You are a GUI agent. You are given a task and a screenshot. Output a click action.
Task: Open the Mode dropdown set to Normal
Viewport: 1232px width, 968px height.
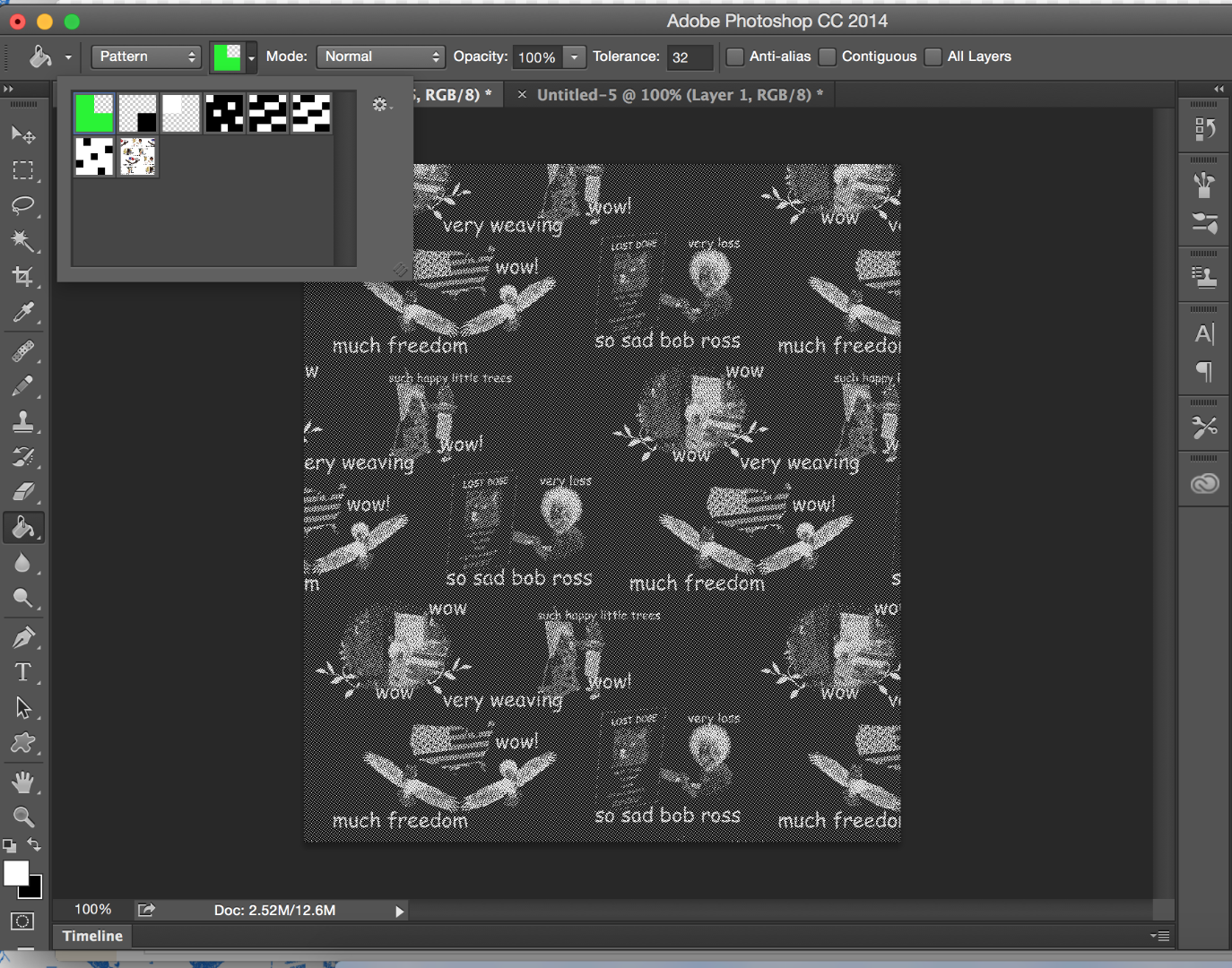coord(381,56)
